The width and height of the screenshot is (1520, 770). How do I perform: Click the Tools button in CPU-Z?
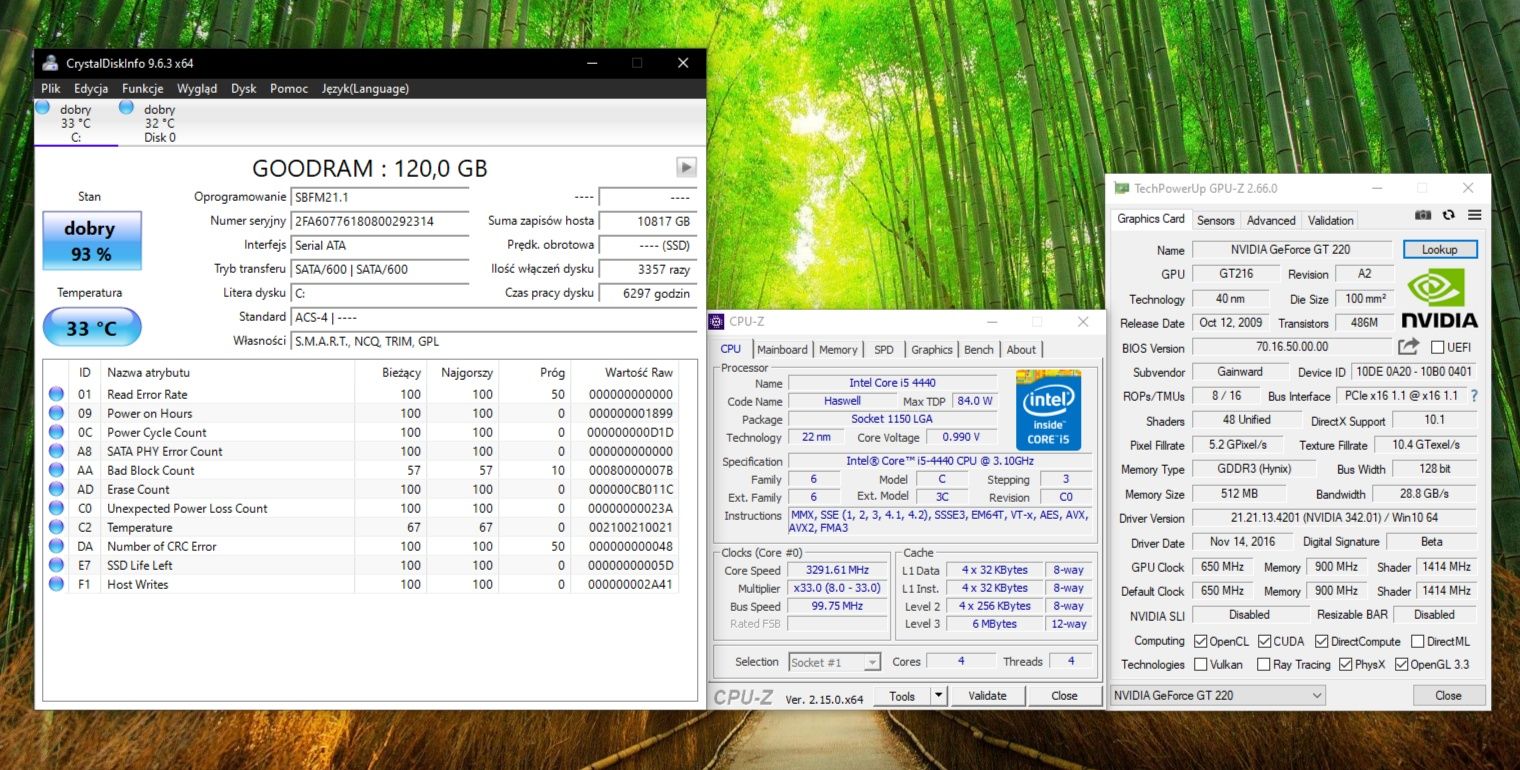tap(902, 696)
